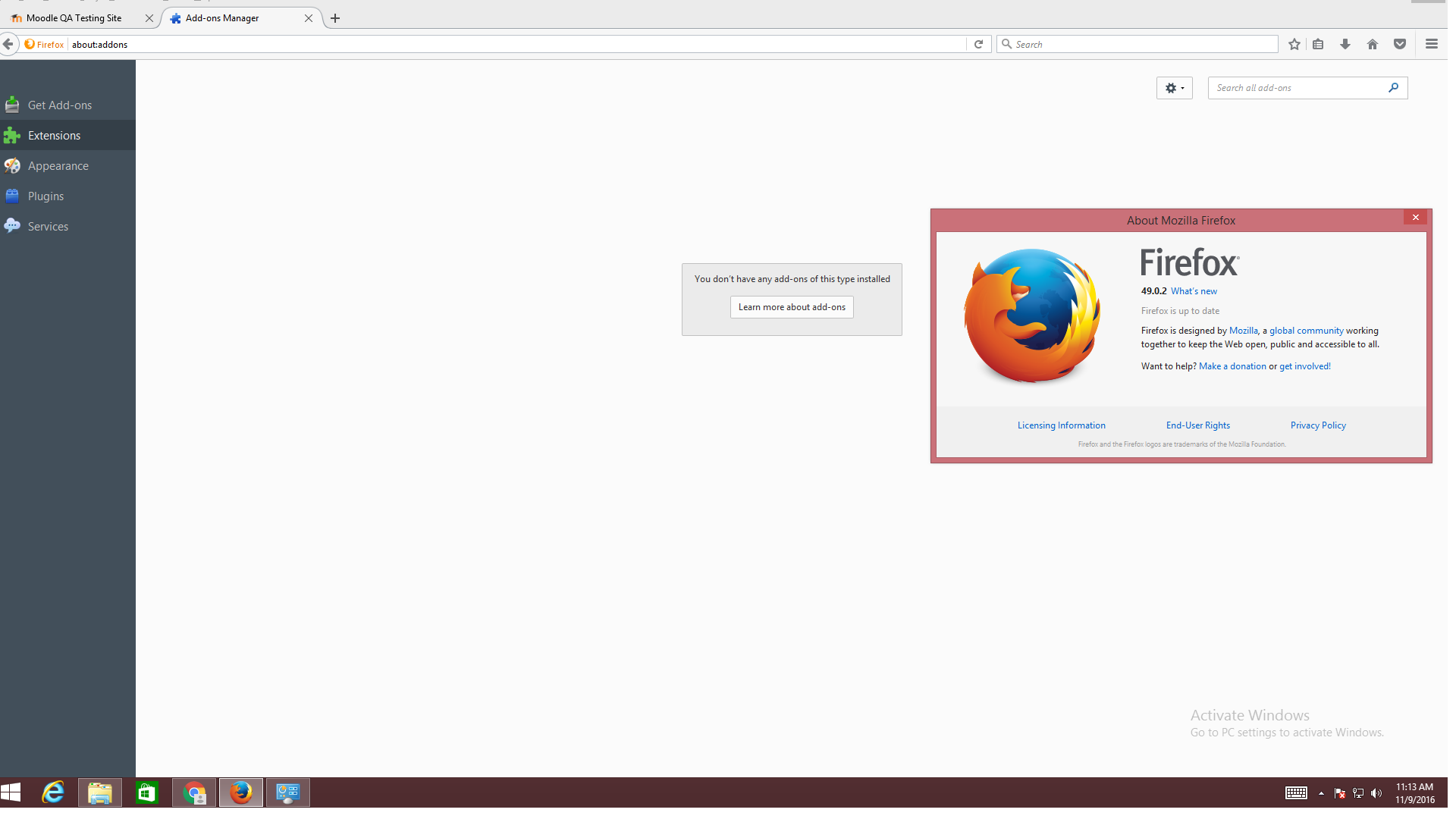Click Learn more about add-ons button

point(792,307)
